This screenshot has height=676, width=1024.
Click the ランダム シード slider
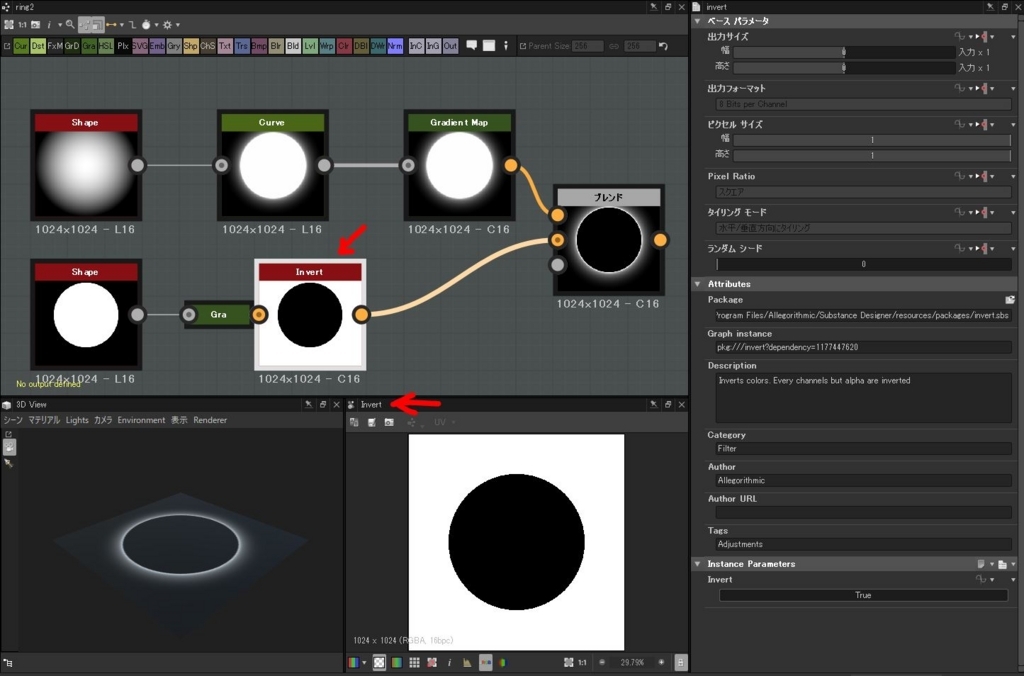(863, 264)
